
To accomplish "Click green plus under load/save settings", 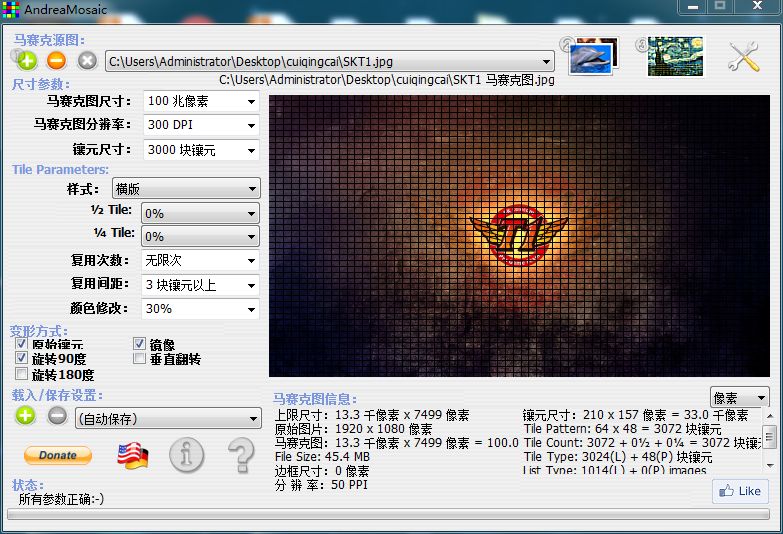I will coord(25,416).
